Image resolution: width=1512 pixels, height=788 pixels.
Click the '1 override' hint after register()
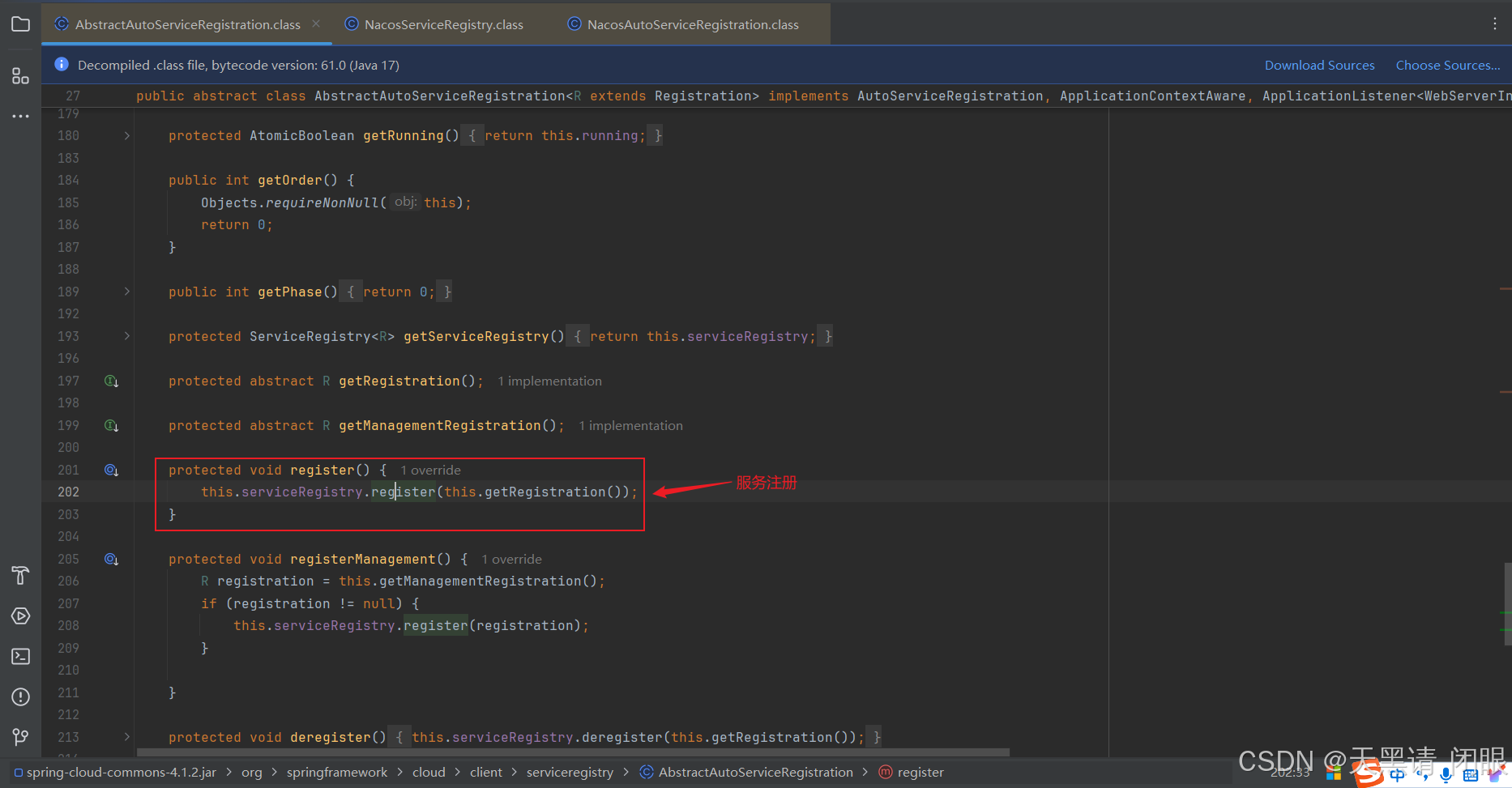pyautogui.click(x=430, y=470)
